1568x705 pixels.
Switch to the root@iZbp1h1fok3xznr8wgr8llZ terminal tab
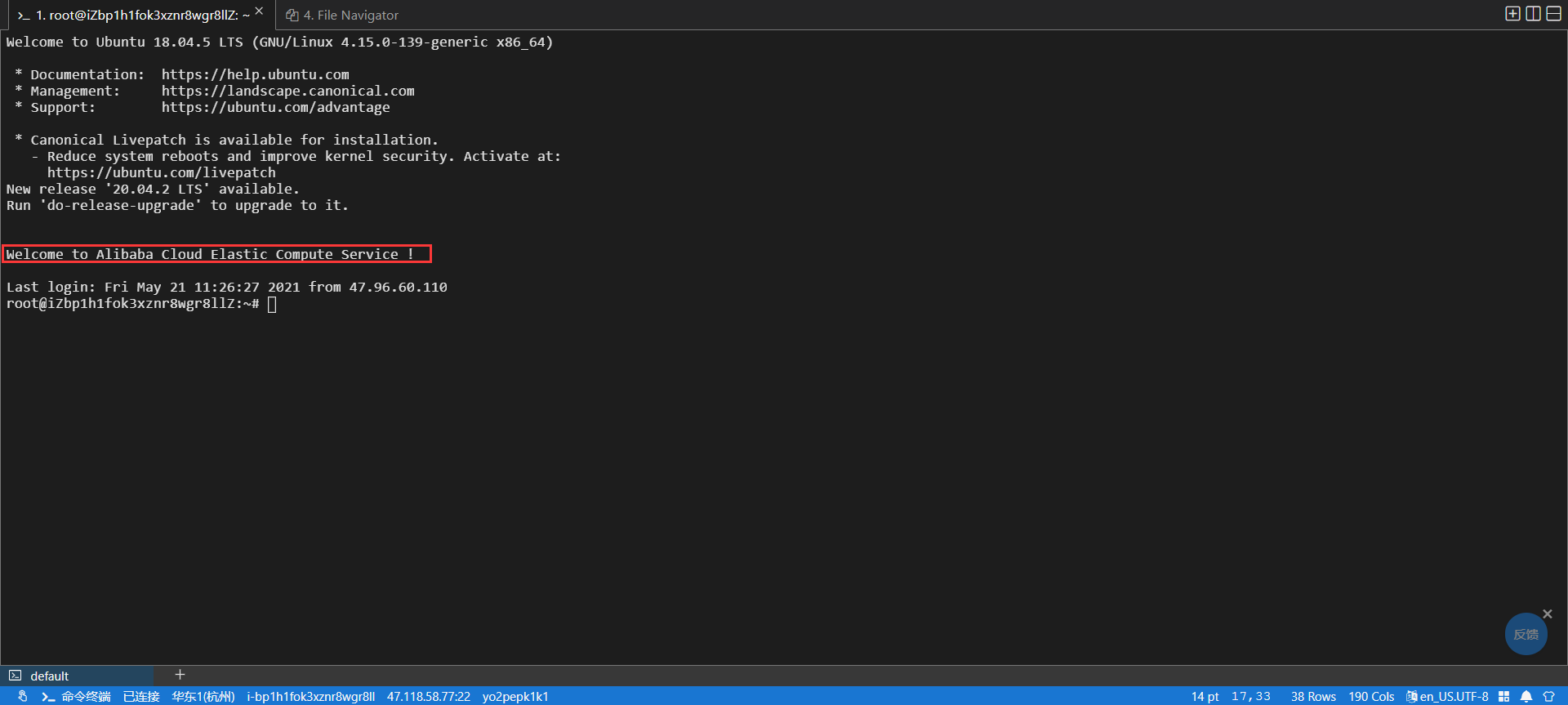141,15
